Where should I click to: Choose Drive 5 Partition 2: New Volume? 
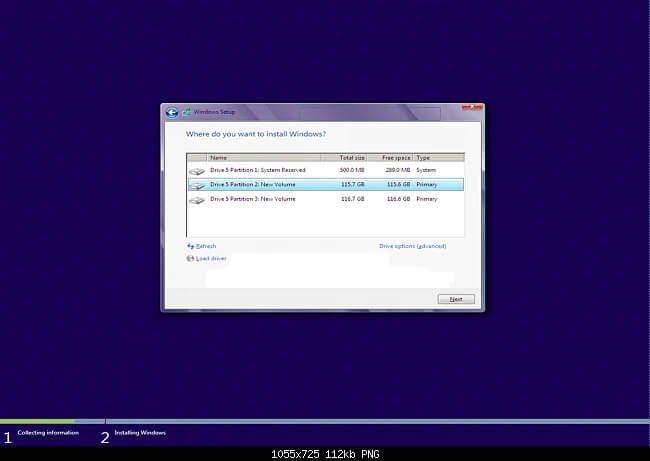251,185
